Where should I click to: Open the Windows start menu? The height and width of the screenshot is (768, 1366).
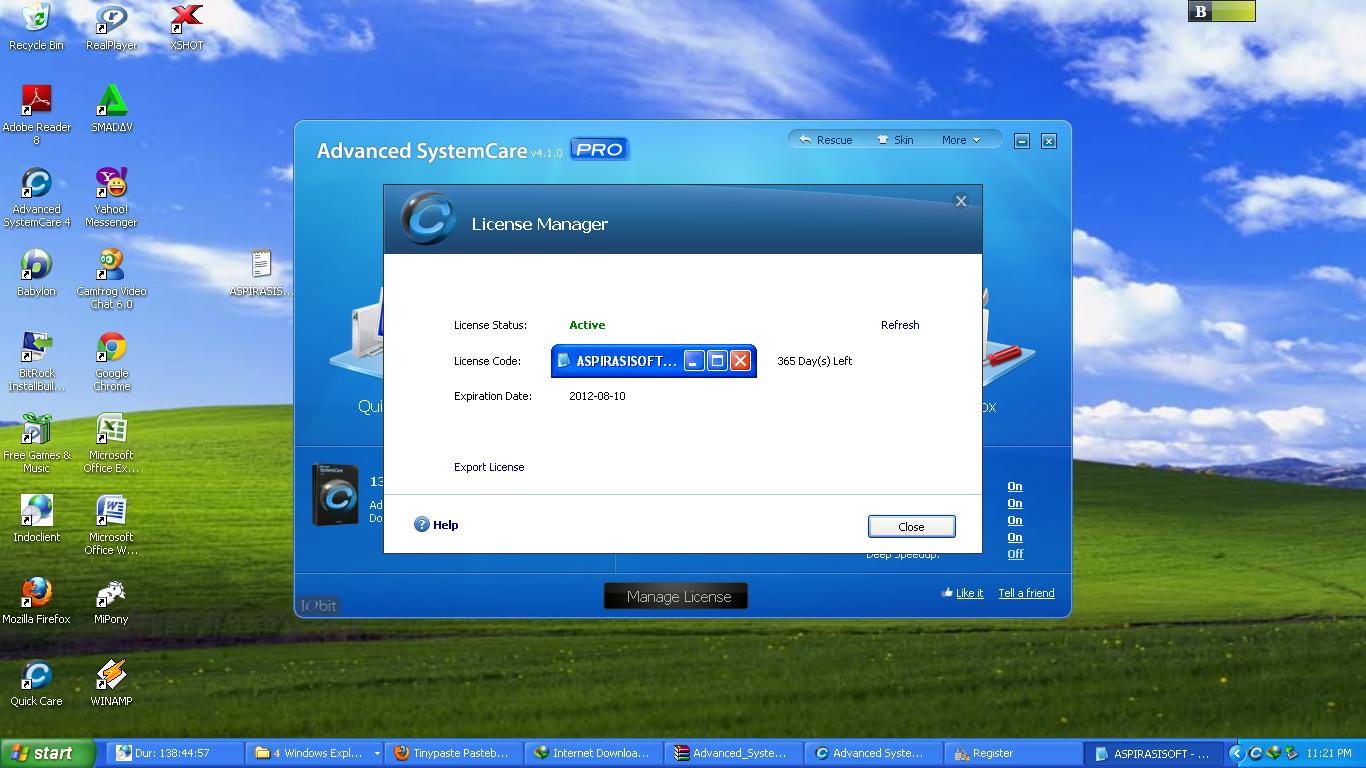click(48, 753)
